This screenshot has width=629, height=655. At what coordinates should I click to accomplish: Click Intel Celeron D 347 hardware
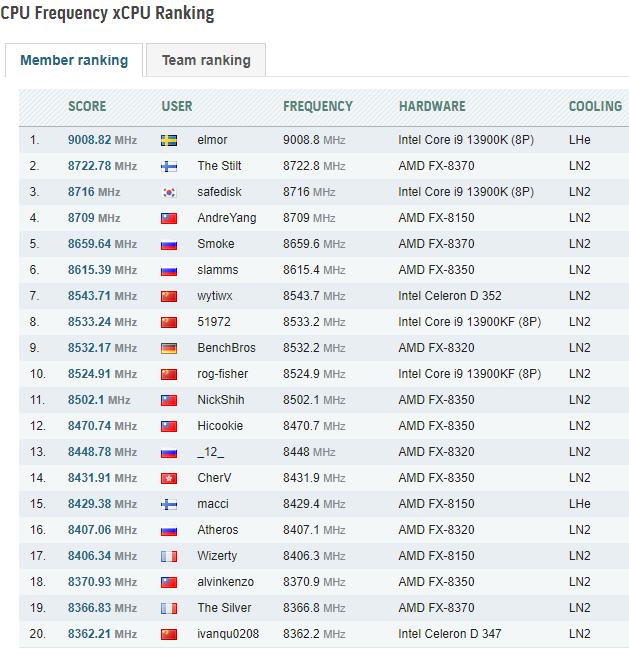pos(450,634)
